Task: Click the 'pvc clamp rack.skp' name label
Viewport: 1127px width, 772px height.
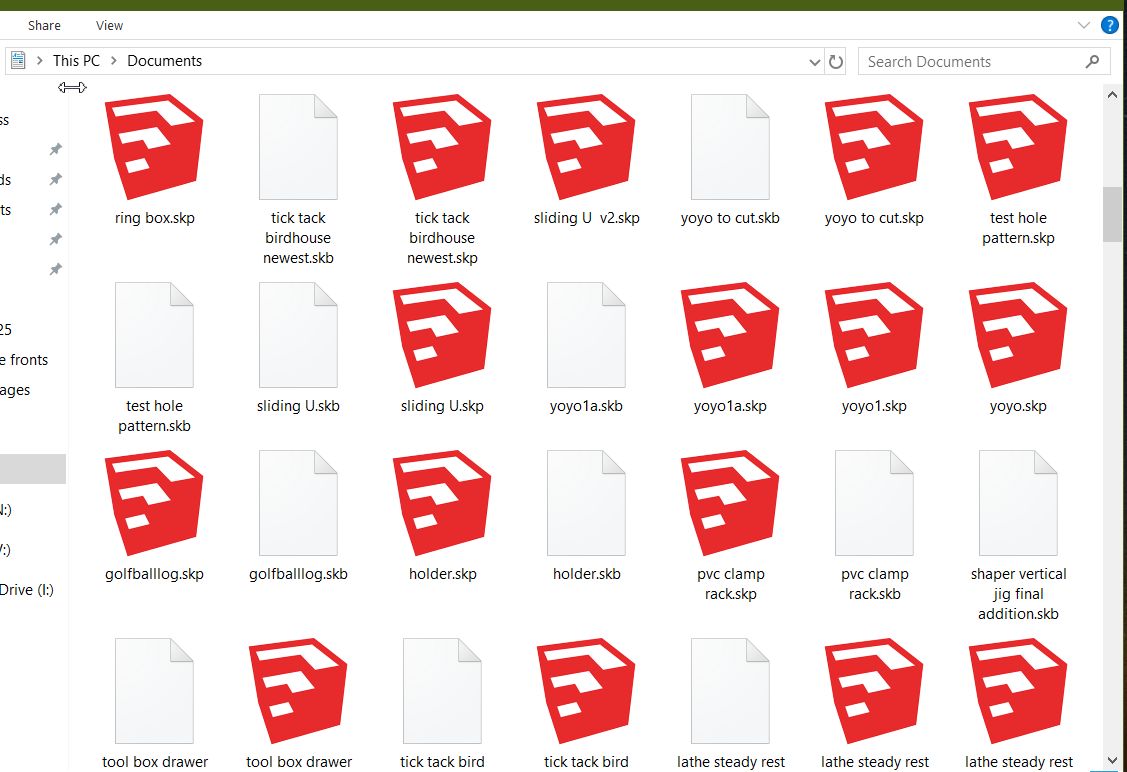Action: point(730,584)
